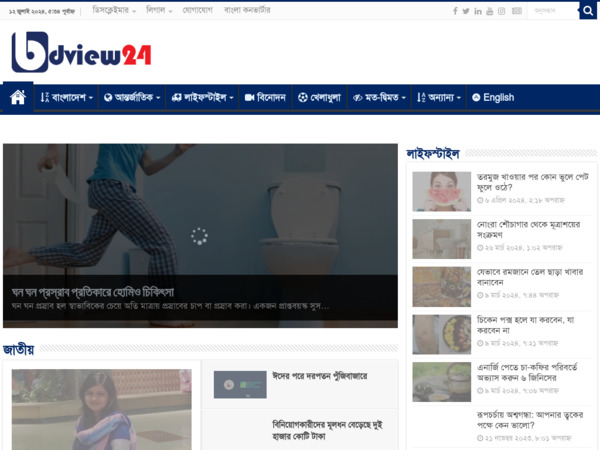Click the bdview24 site logo

[81, 53]
